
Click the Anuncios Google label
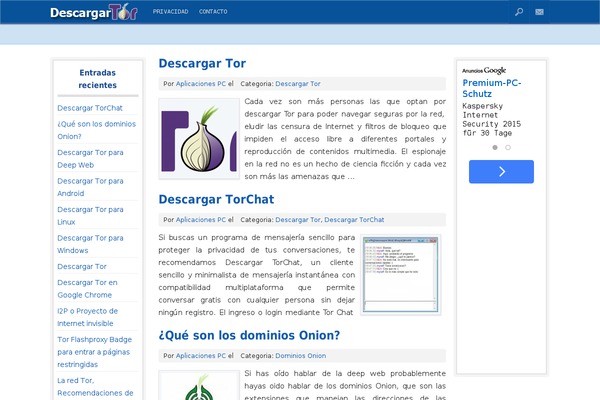tap(484, 70)
